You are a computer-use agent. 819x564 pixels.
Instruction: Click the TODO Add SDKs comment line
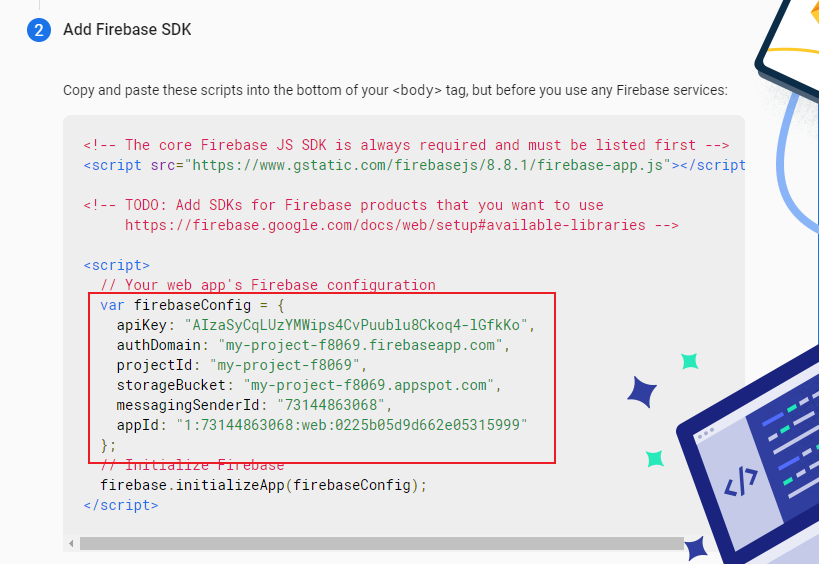344,205
